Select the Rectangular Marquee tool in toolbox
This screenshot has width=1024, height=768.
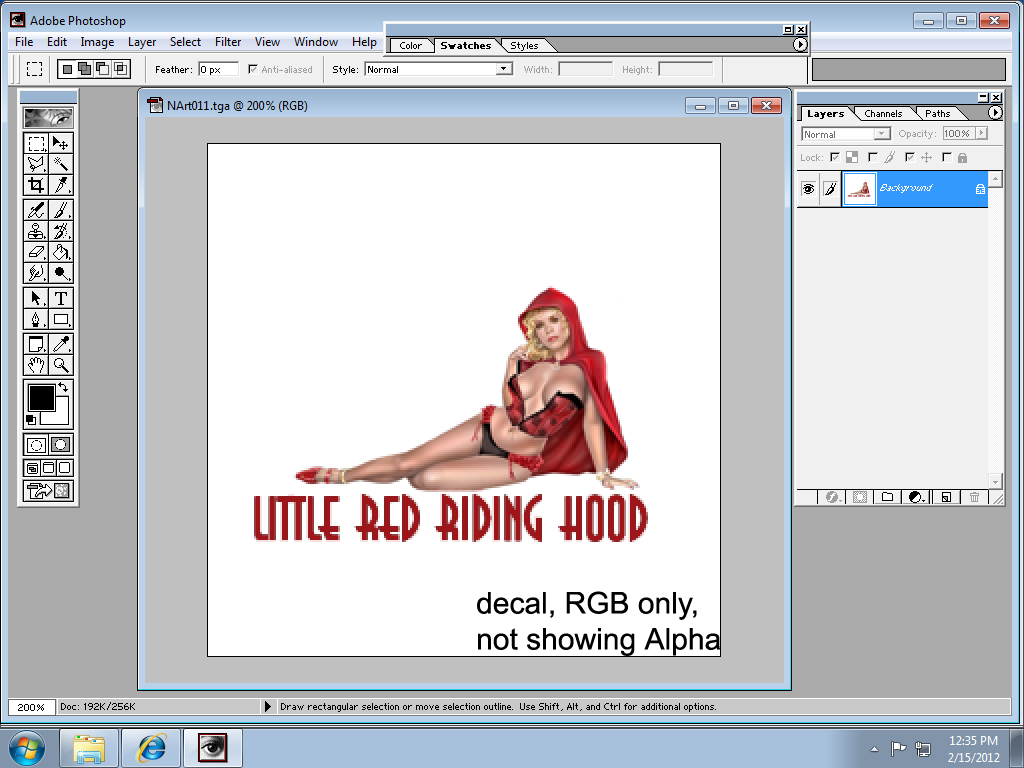36,143
